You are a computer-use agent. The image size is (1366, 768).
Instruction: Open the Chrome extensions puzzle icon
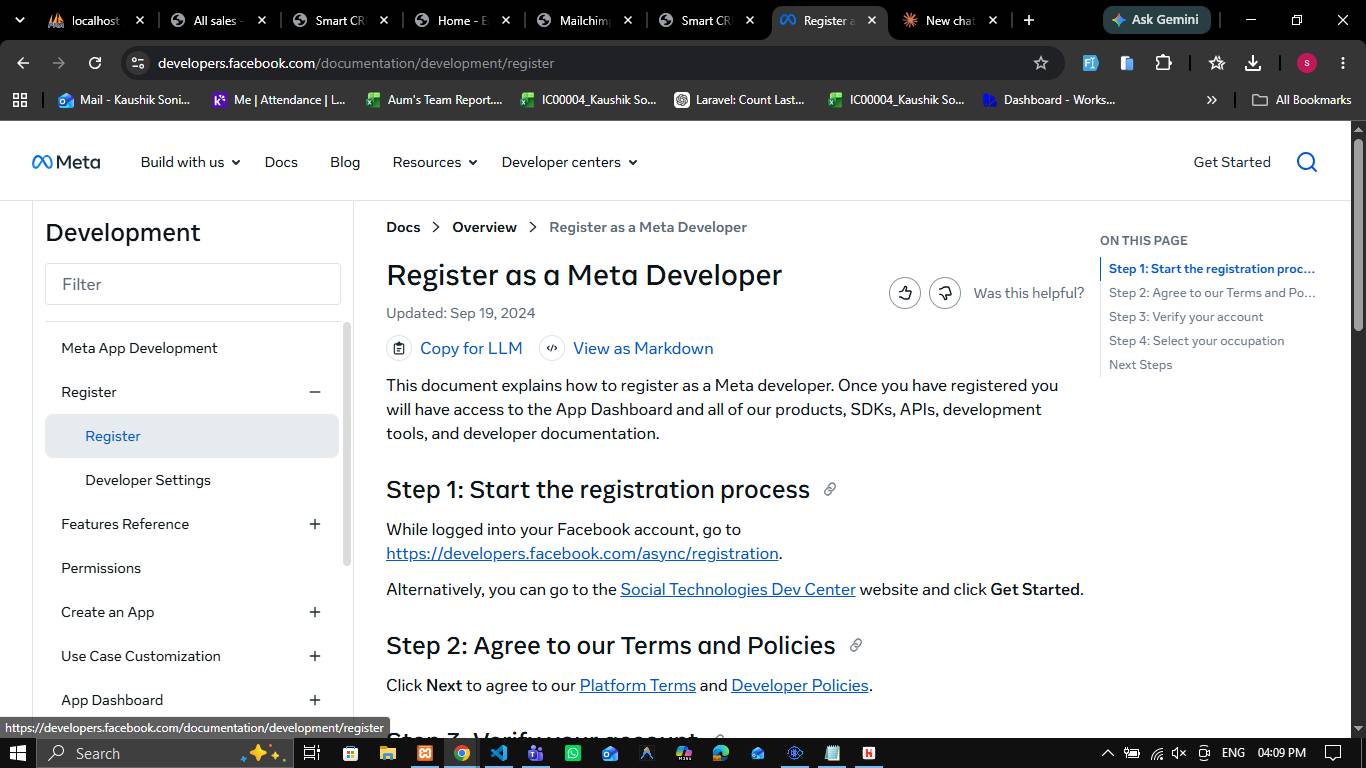[x=1163, y=63]
